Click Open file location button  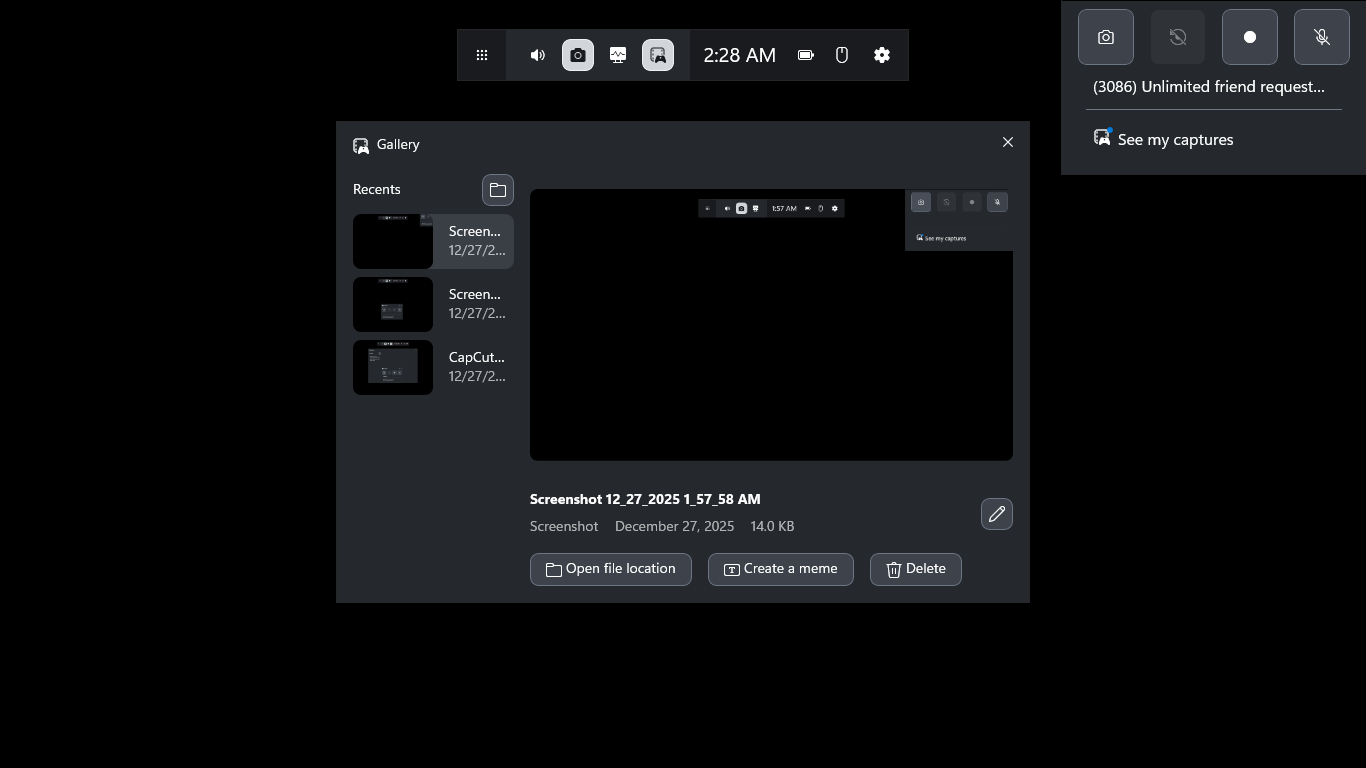(x=611, y=569)
